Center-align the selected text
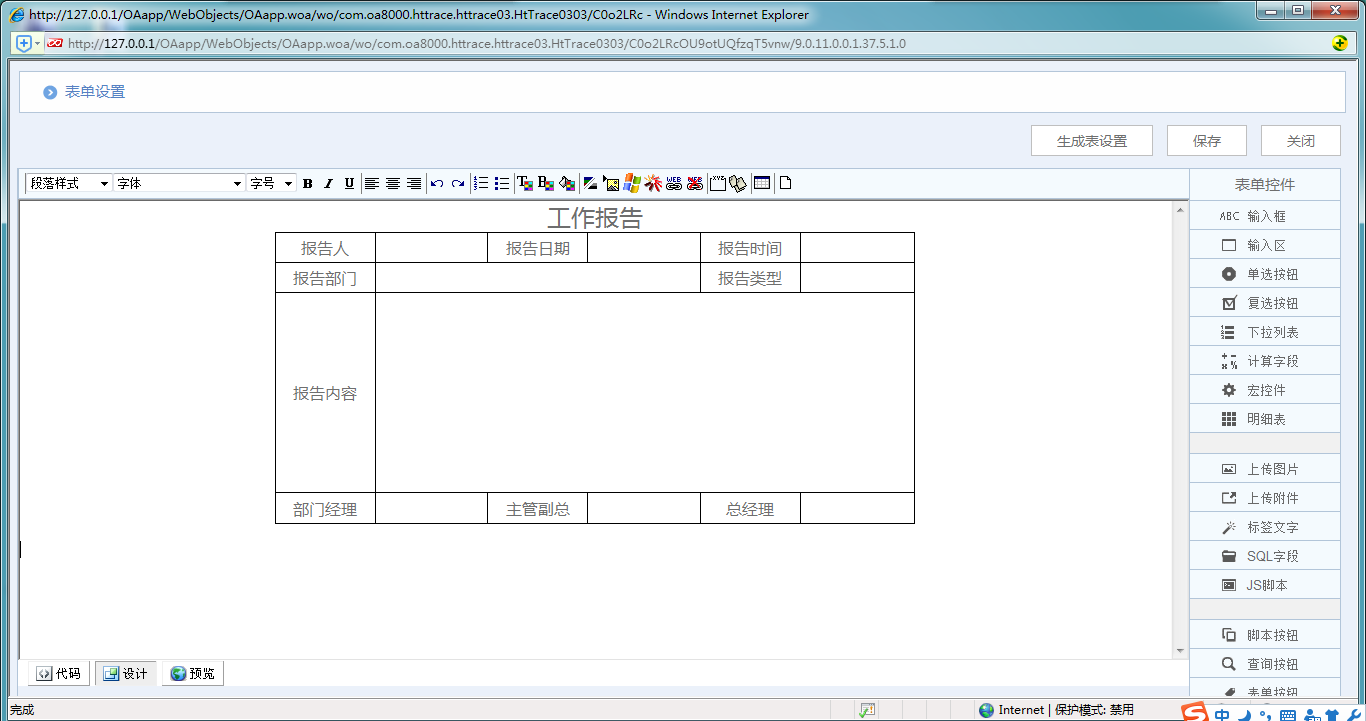Viewport: 1366px width, 721px height. [393, 184]
